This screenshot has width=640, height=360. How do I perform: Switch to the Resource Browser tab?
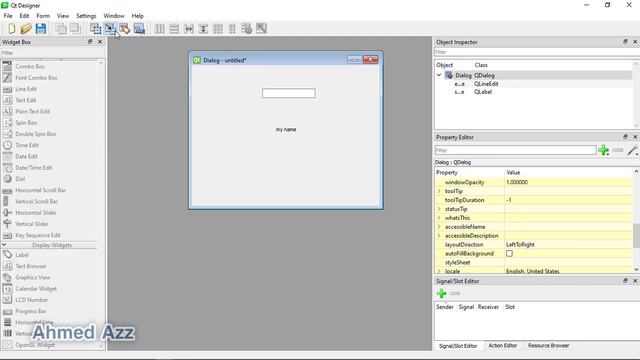click(x=548, y=345)
